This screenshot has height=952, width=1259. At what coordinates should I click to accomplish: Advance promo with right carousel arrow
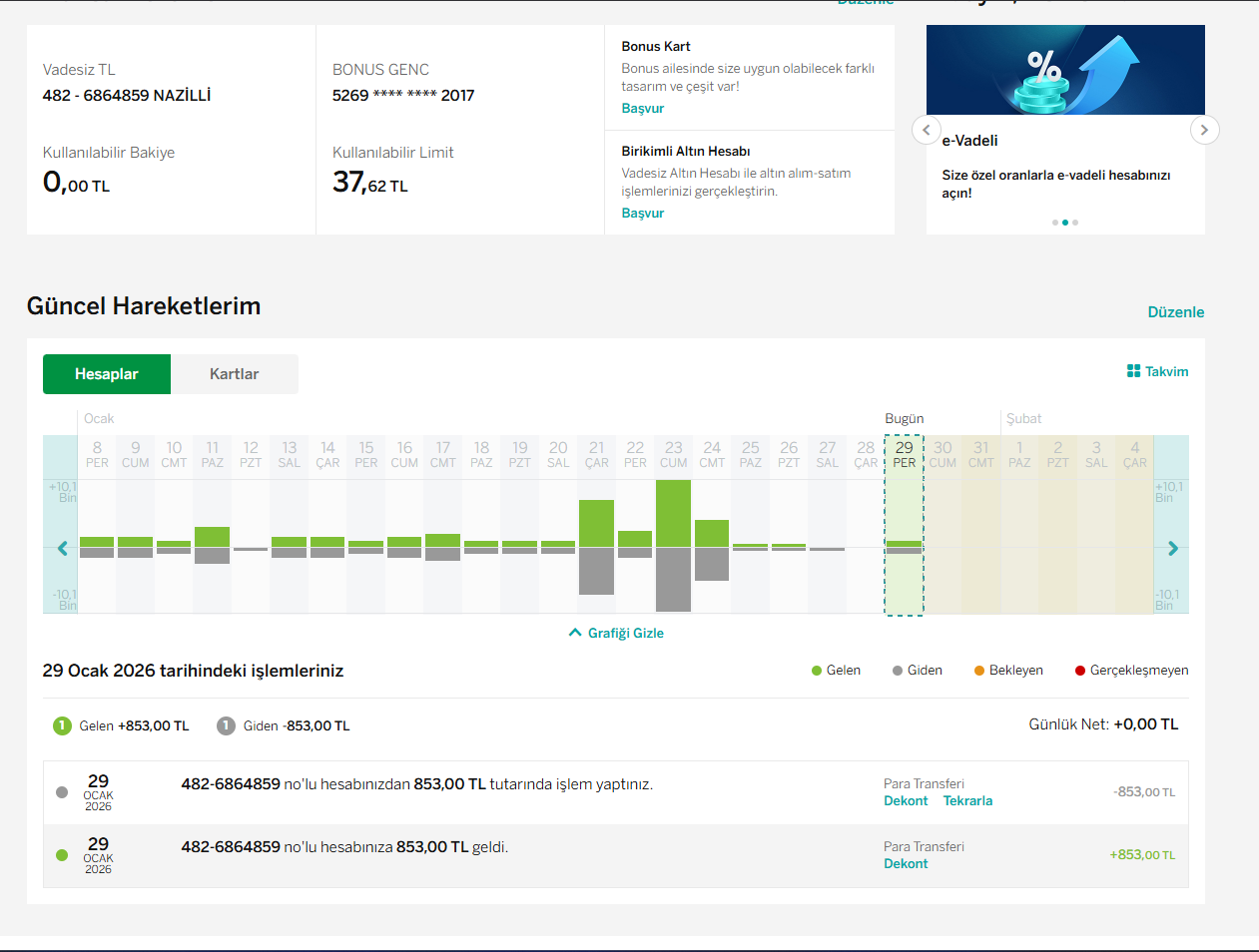point(1204,130)
